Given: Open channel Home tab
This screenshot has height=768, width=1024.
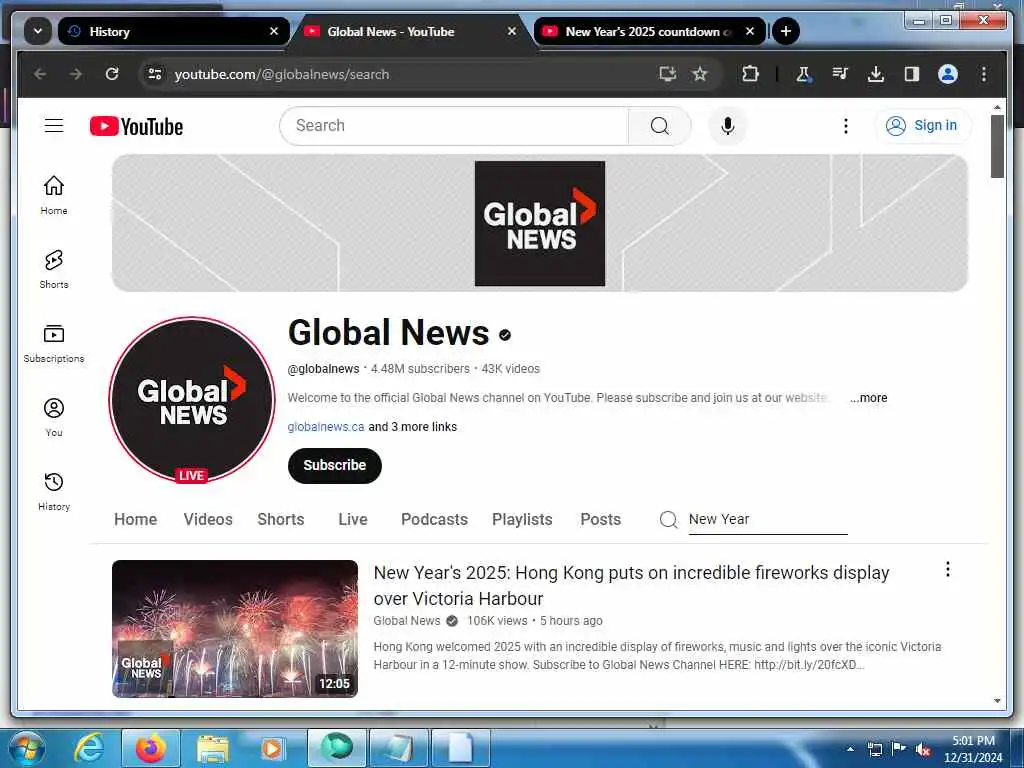Looking at the screenshot, I should click(x=135, y=519).
